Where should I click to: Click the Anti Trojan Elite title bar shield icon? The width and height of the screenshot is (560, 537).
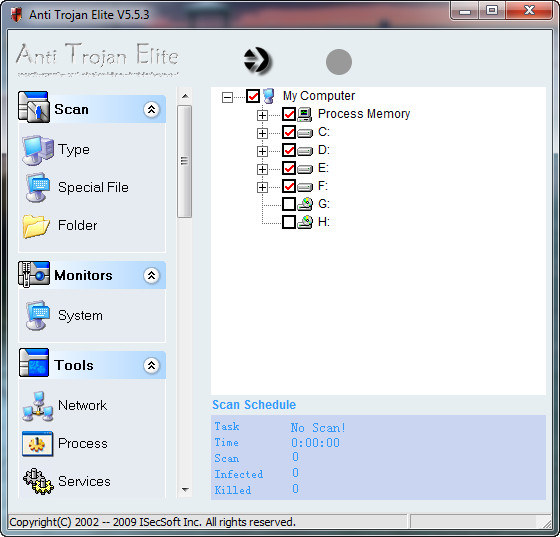click(16, 15)
